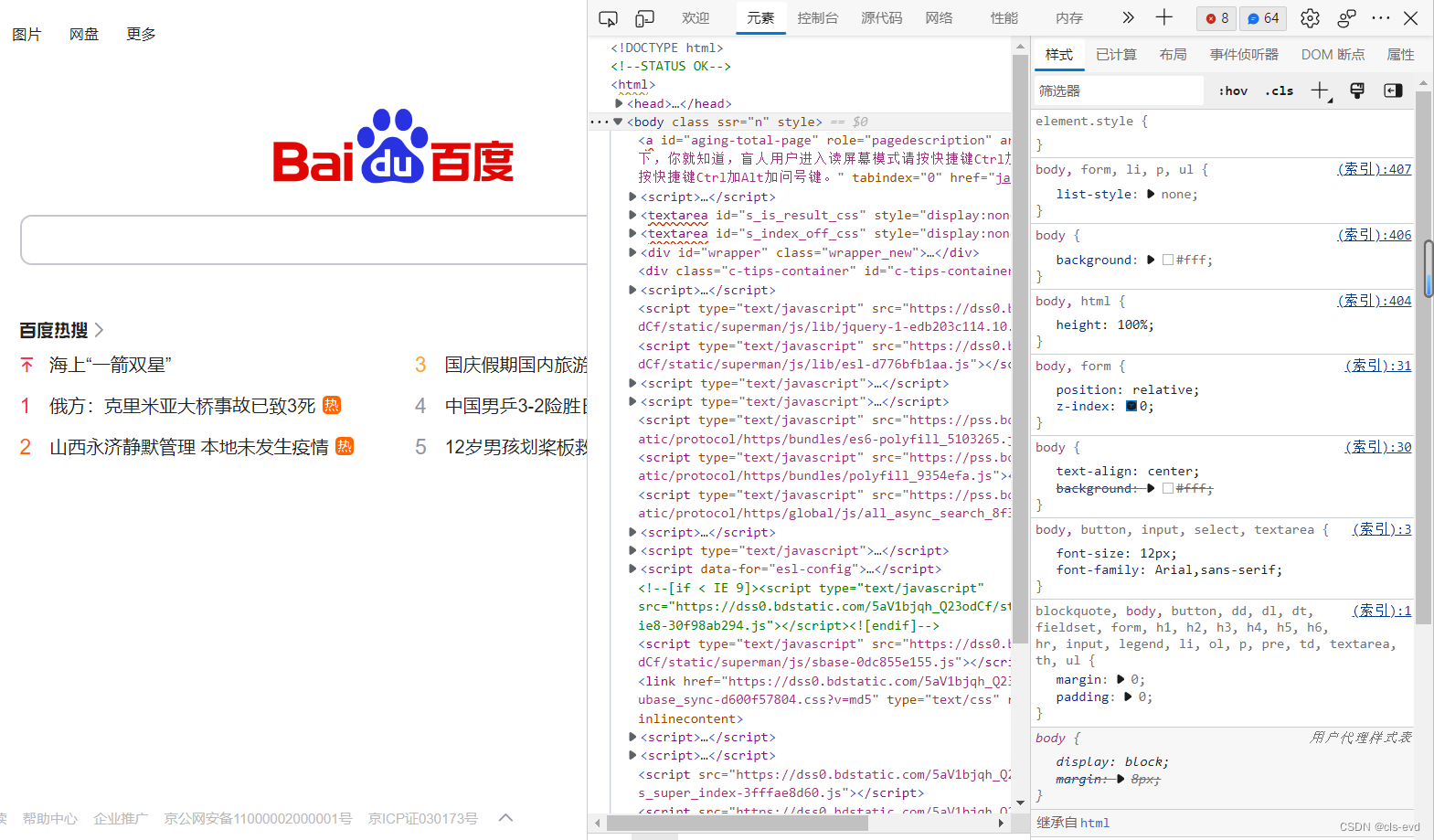The height and width of the screenshot is (840, 1434).
Task: Expand the padding shorthand property triangle
Action: tap(1128, 696)
